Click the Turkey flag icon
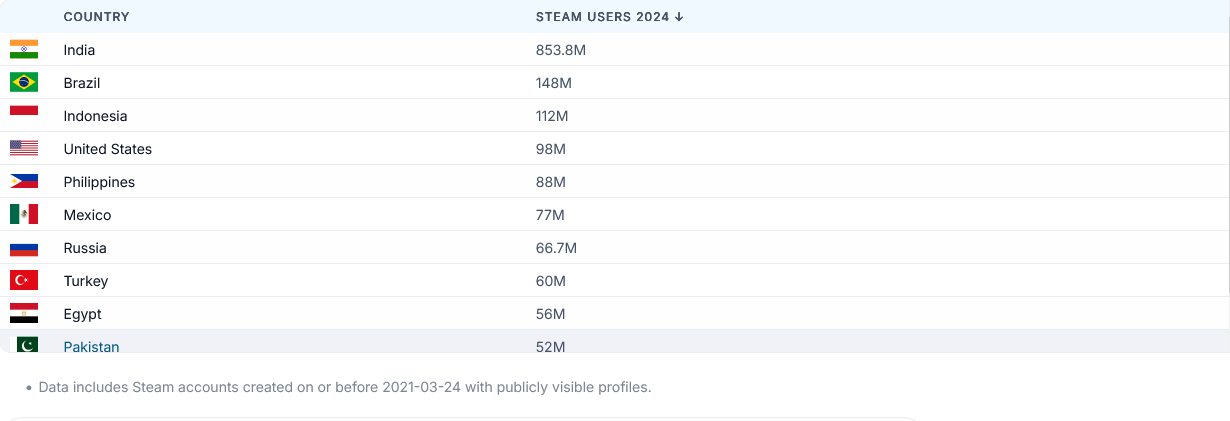This screenshot has height=421, width=1230. pyautogui.click(x=24, y=281)
